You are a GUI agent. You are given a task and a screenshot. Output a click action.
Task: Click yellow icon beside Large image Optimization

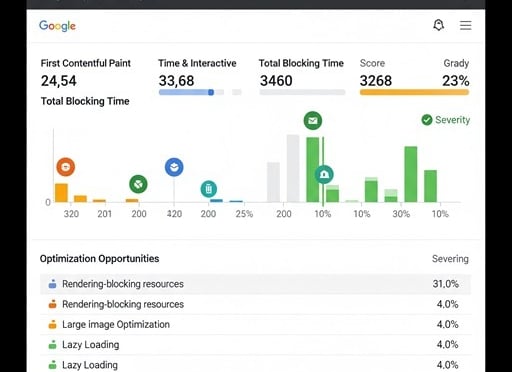point(52,324)
